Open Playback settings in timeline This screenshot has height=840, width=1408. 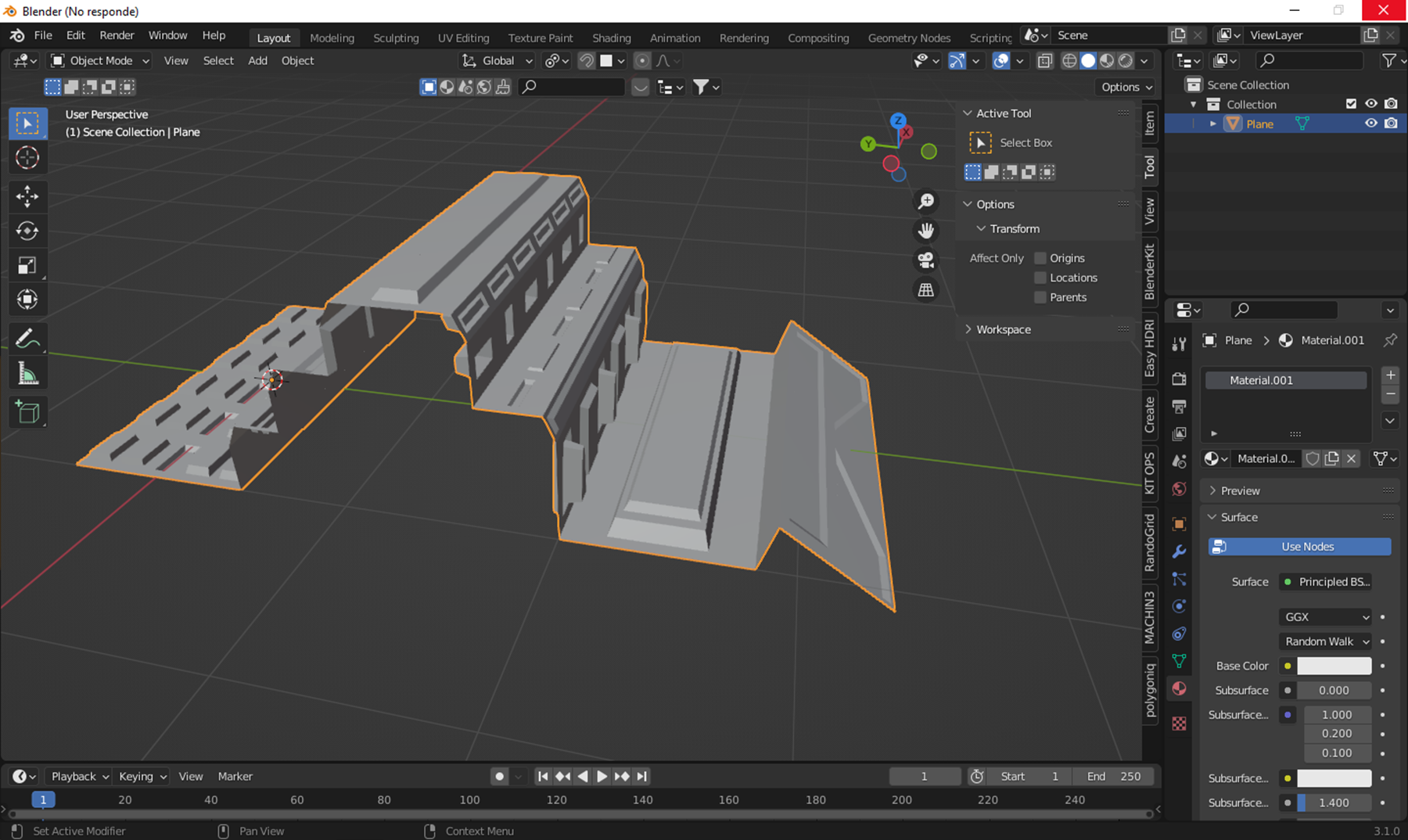[79, 777]
